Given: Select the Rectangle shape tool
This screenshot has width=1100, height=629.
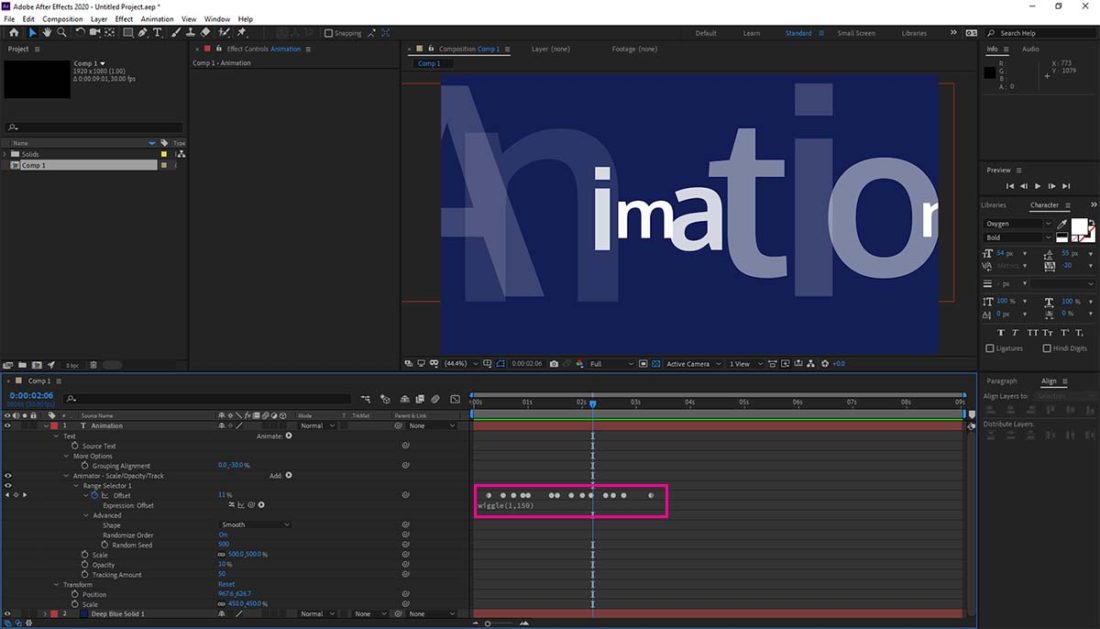Looking at the screenshot, I should coord(128,33).
